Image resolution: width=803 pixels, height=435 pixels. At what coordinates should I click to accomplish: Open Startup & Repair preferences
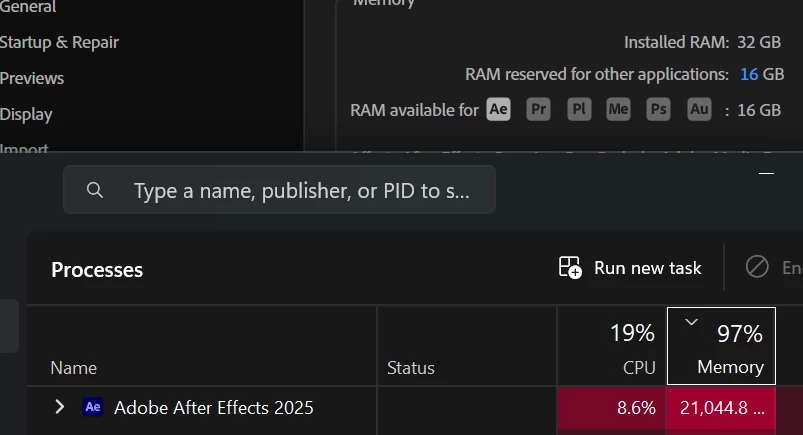(x=59, y=43)
